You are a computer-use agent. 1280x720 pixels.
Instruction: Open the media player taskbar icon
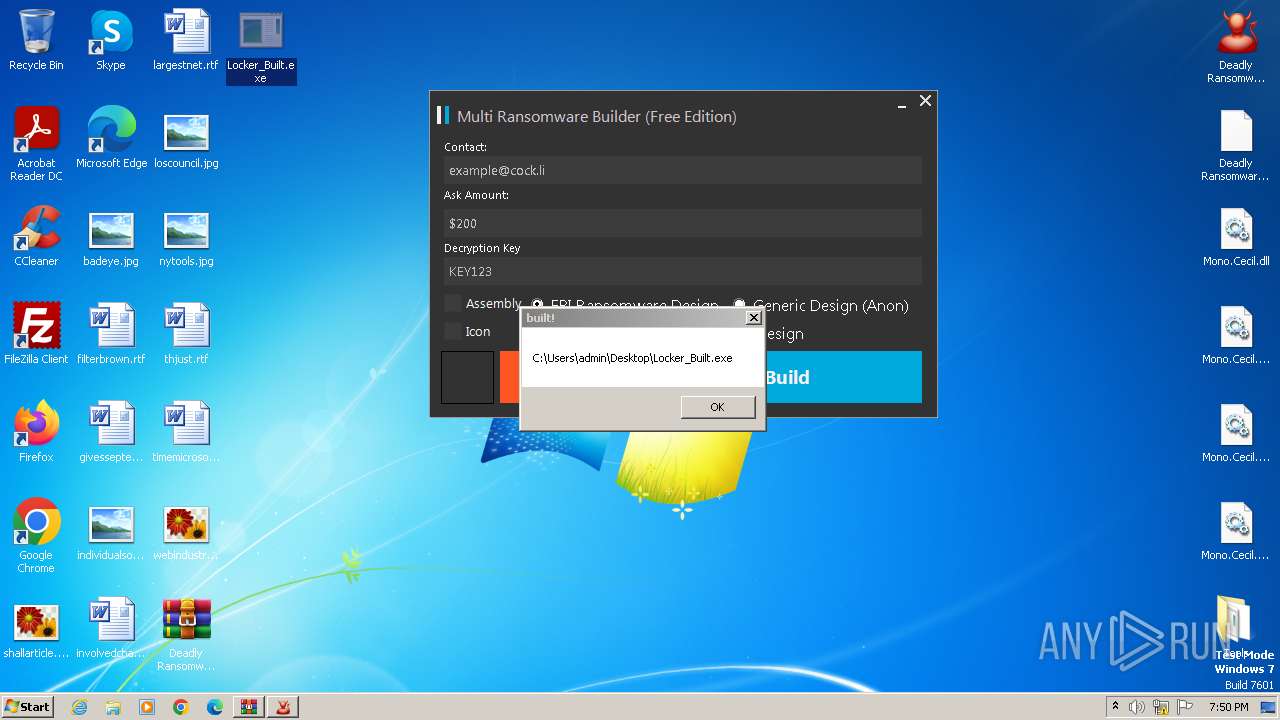147,707
